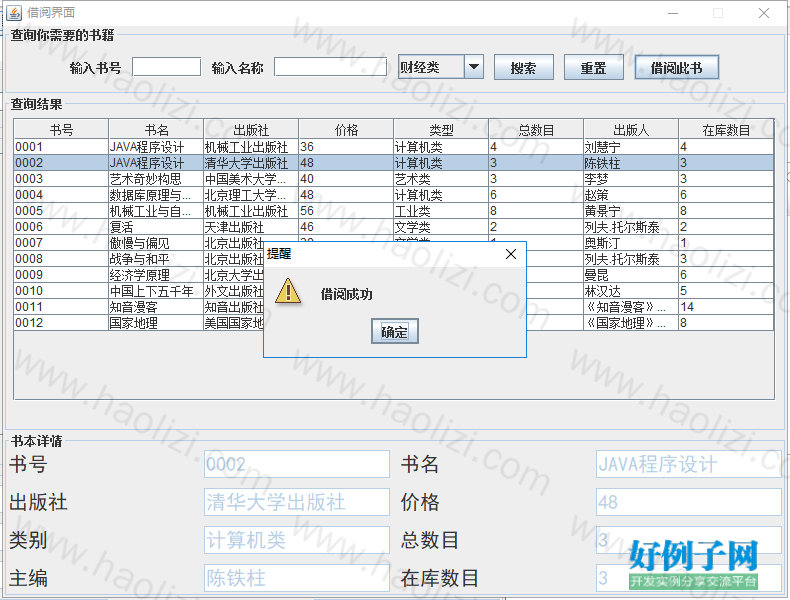Click the 输入名称 input field
The height and width of the screenshot is (600, 790).
tap(331, 66)
